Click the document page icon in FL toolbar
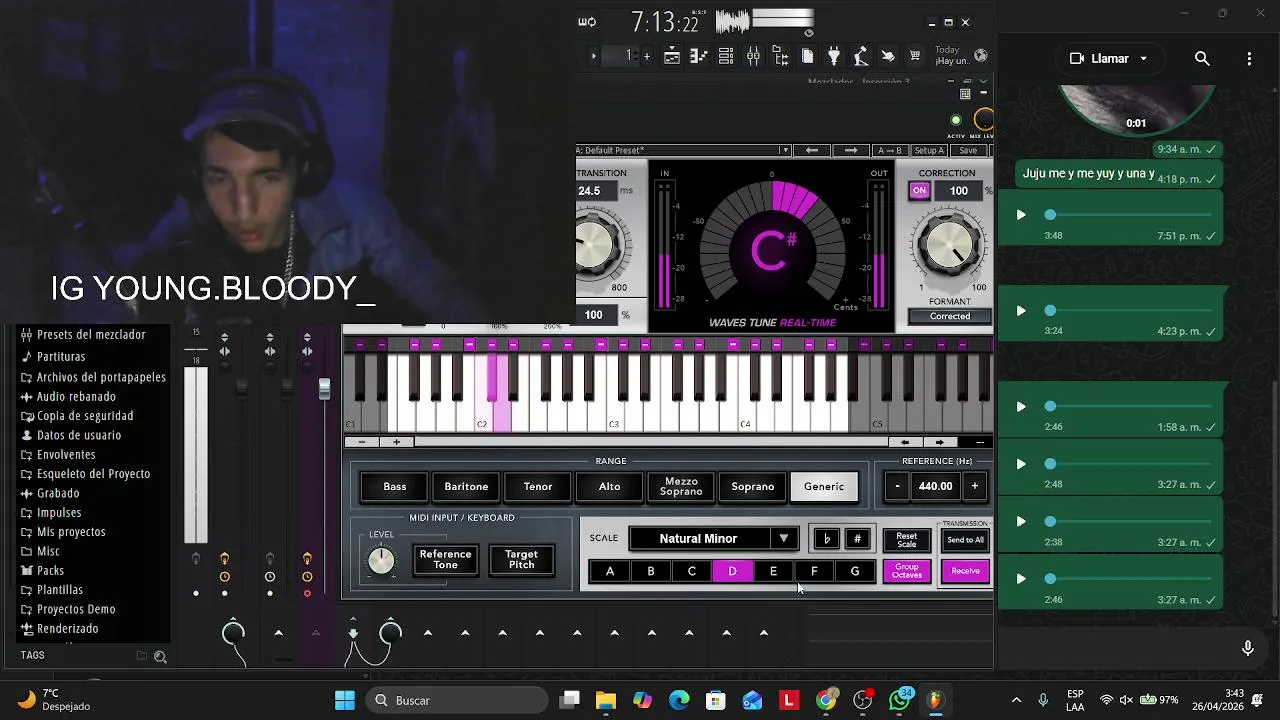The height and width of the screenshot is (720, 1280). pos(807,56)
